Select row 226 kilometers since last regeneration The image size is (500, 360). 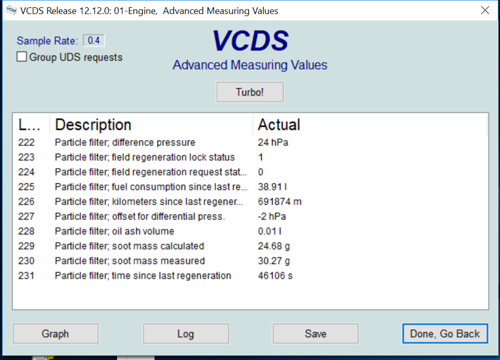[250, 202]
